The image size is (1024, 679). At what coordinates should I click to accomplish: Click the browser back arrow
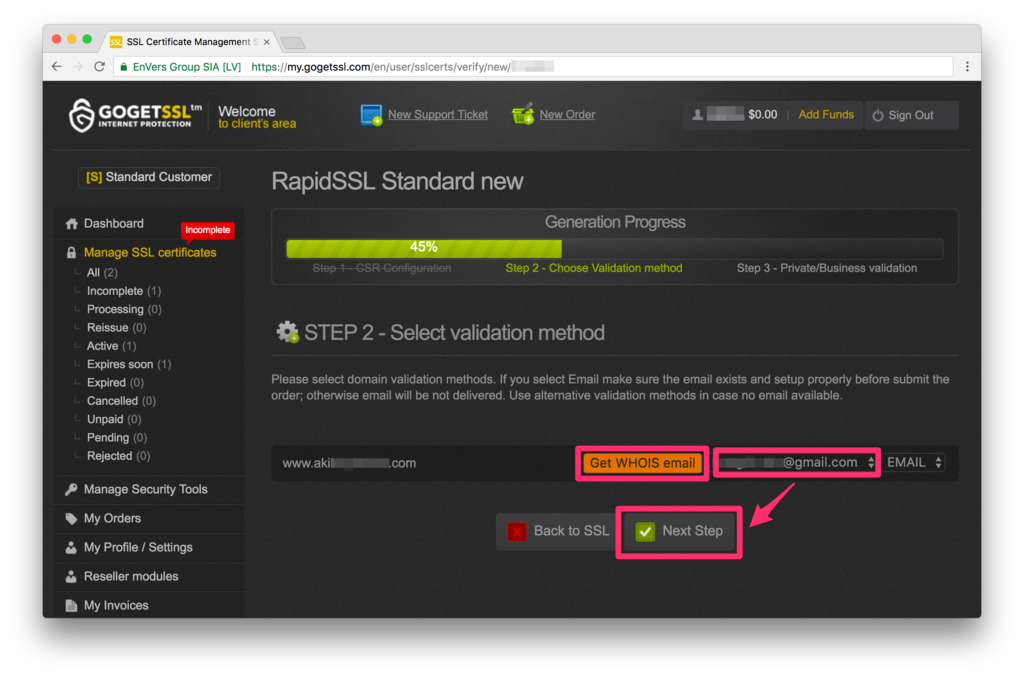(x=57, y=67)
